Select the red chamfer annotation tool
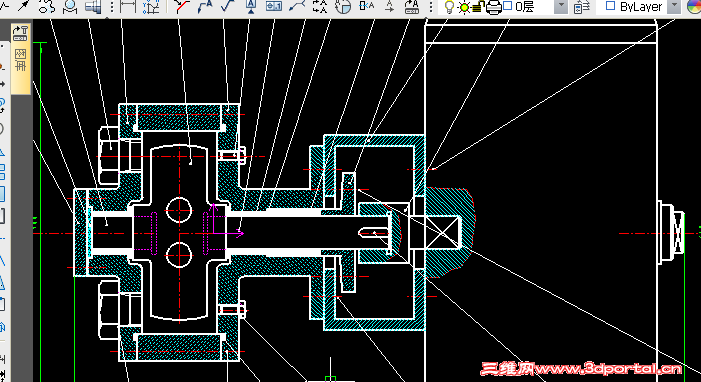Image resolution: width=701 pixels, height=382 pixels. pos(182,6)
